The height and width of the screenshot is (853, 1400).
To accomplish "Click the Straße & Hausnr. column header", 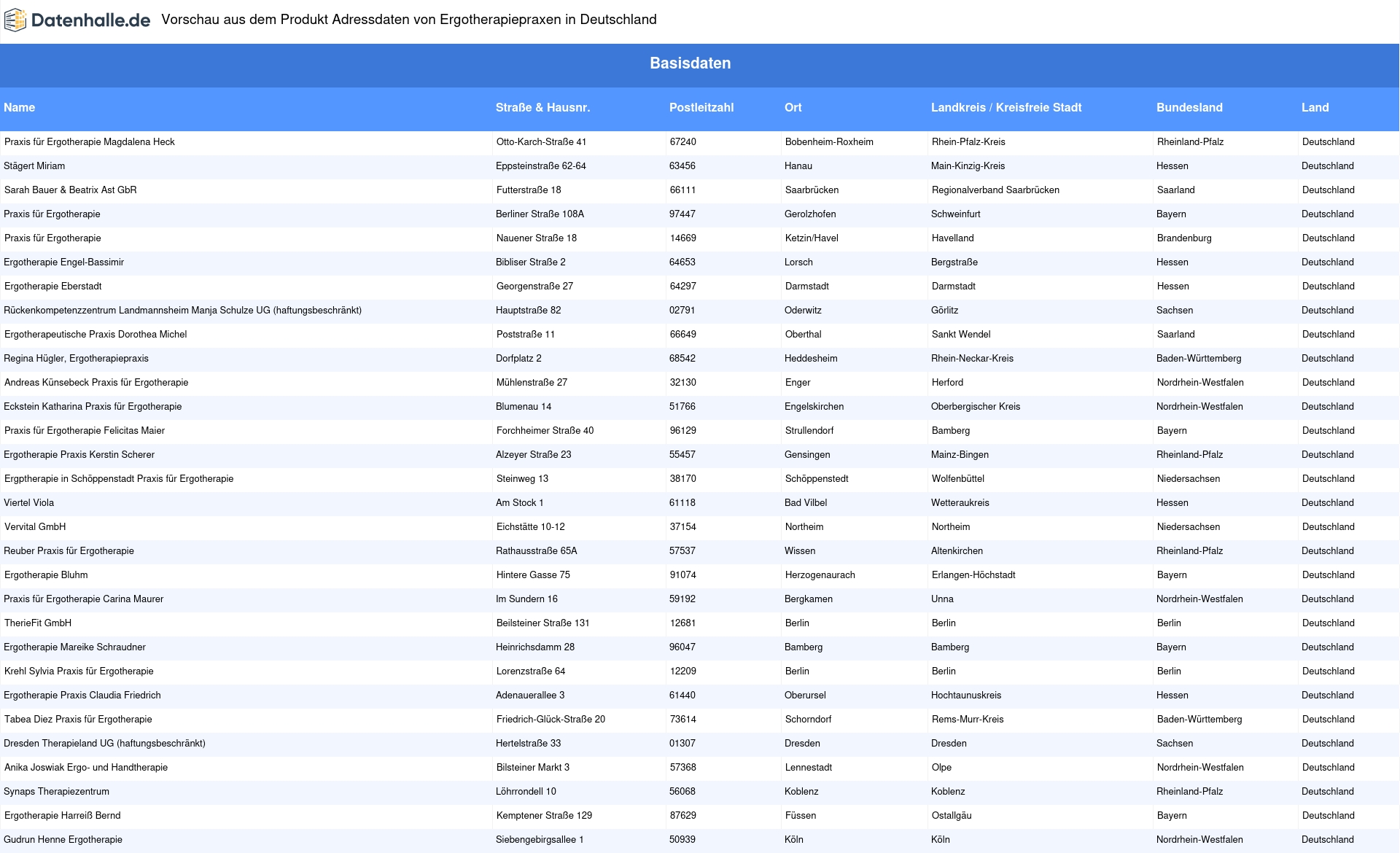I will coord(543,107).
